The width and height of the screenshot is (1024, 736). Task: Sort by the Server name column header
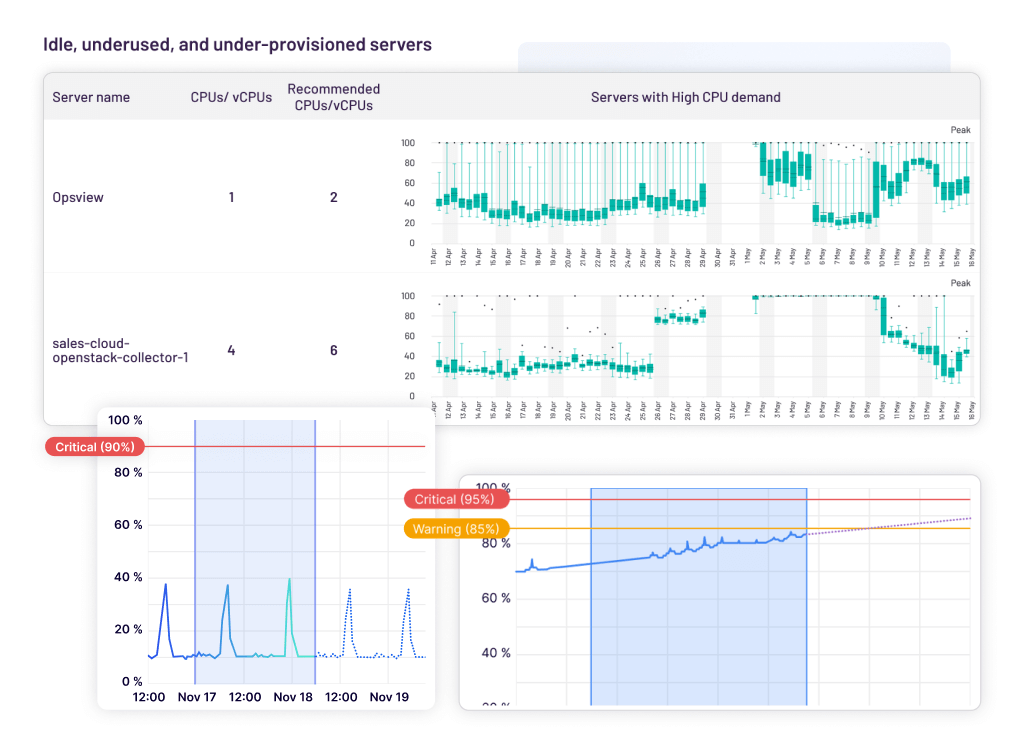point(91,97)
